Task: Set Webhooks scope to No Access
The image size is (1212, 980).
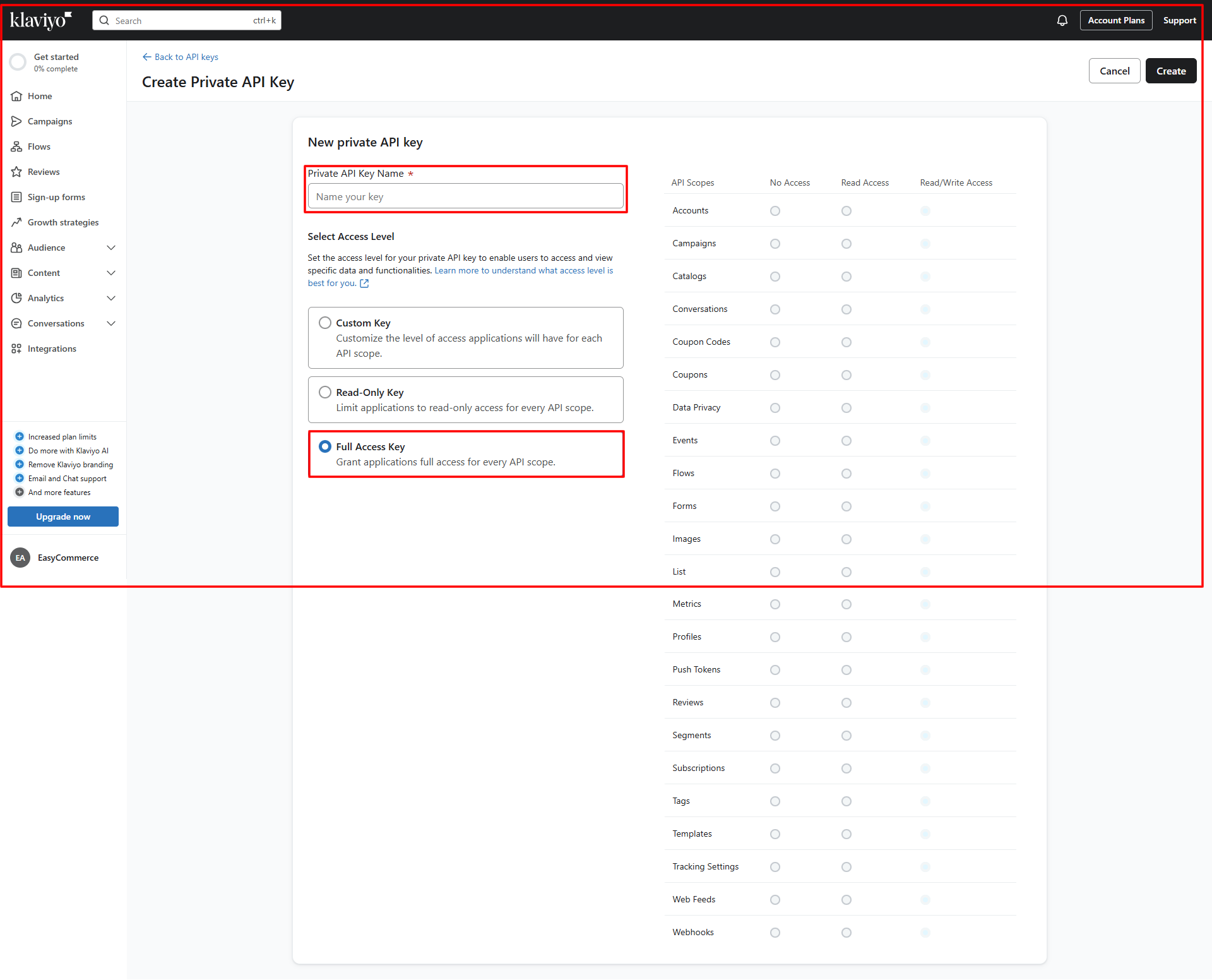Action: 775,933
